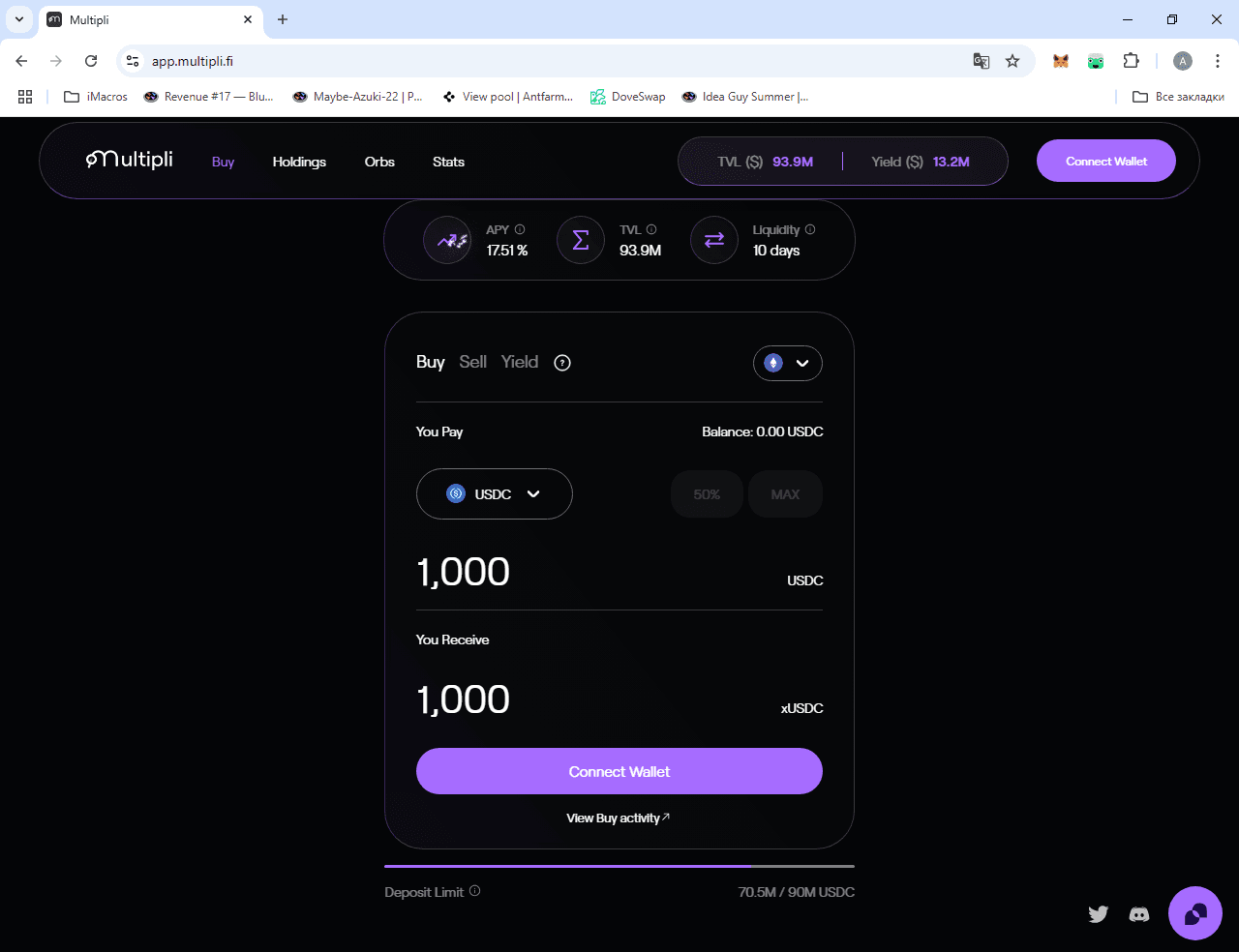Go to the Stats page
Image resolution: width=1239 pixels, height=952 pixels.
coord(448,162)
